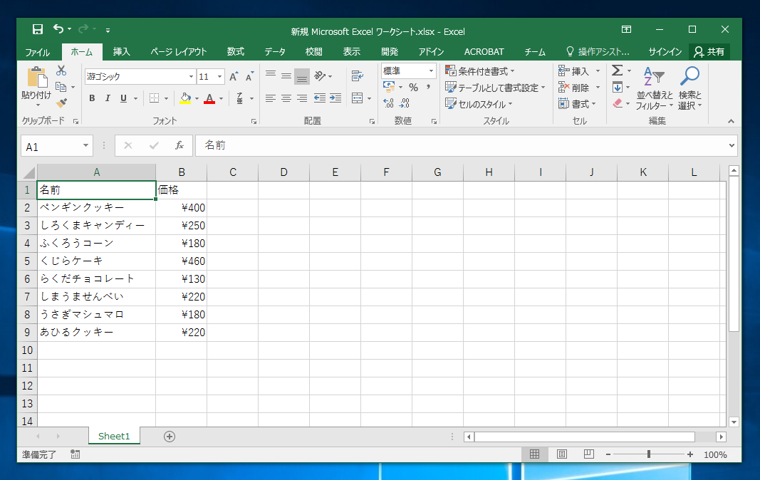Open the number format 標準 dropdown

pos(430,71)
